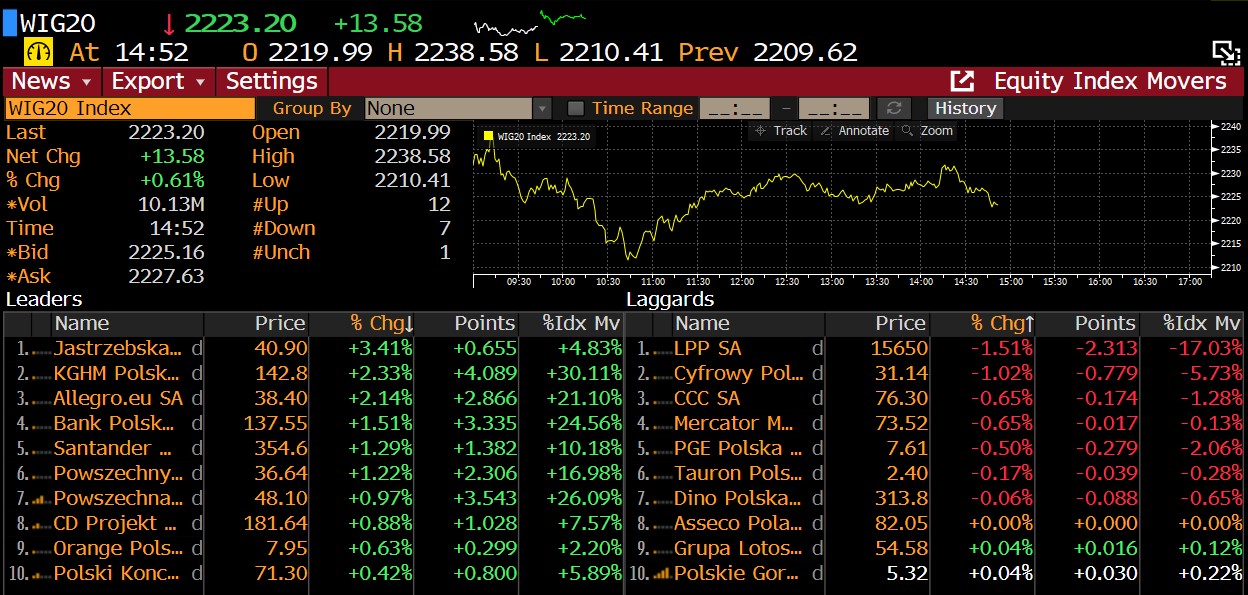Image resolution: width=1248 pixels, height=595 pixels.
Task: Click the refresh icon beside the time range fields
Action: (894, 108)
